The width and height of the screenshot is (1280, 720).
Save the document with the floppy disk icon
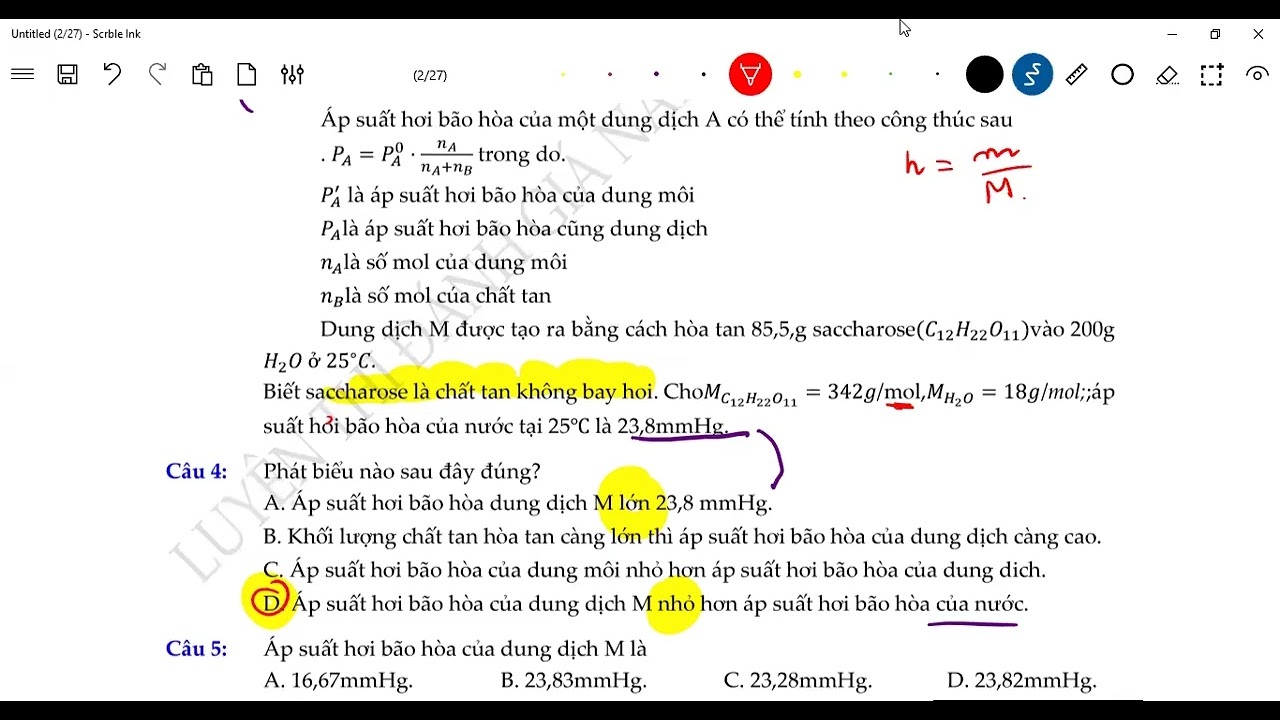67,74
